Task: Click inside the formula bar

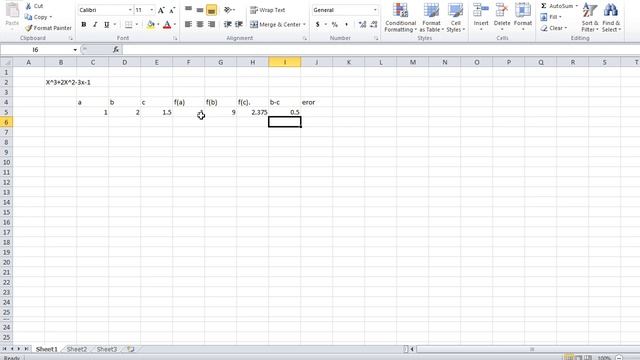Action: 380,50
